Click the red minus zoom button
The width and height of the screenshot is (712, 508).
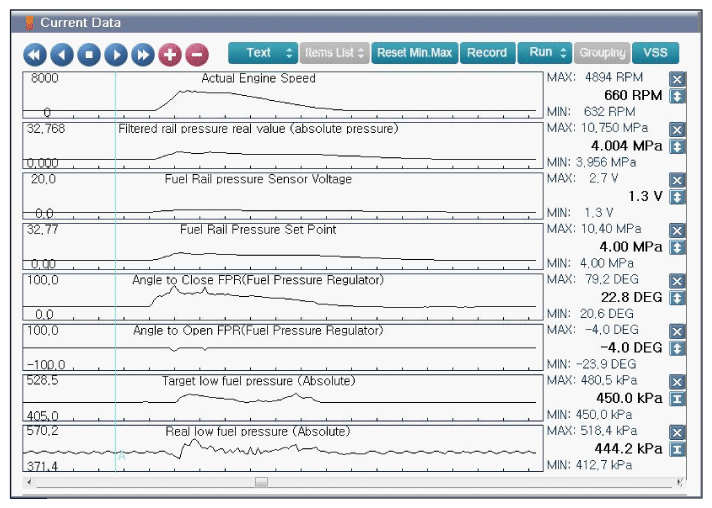[197, 55]
